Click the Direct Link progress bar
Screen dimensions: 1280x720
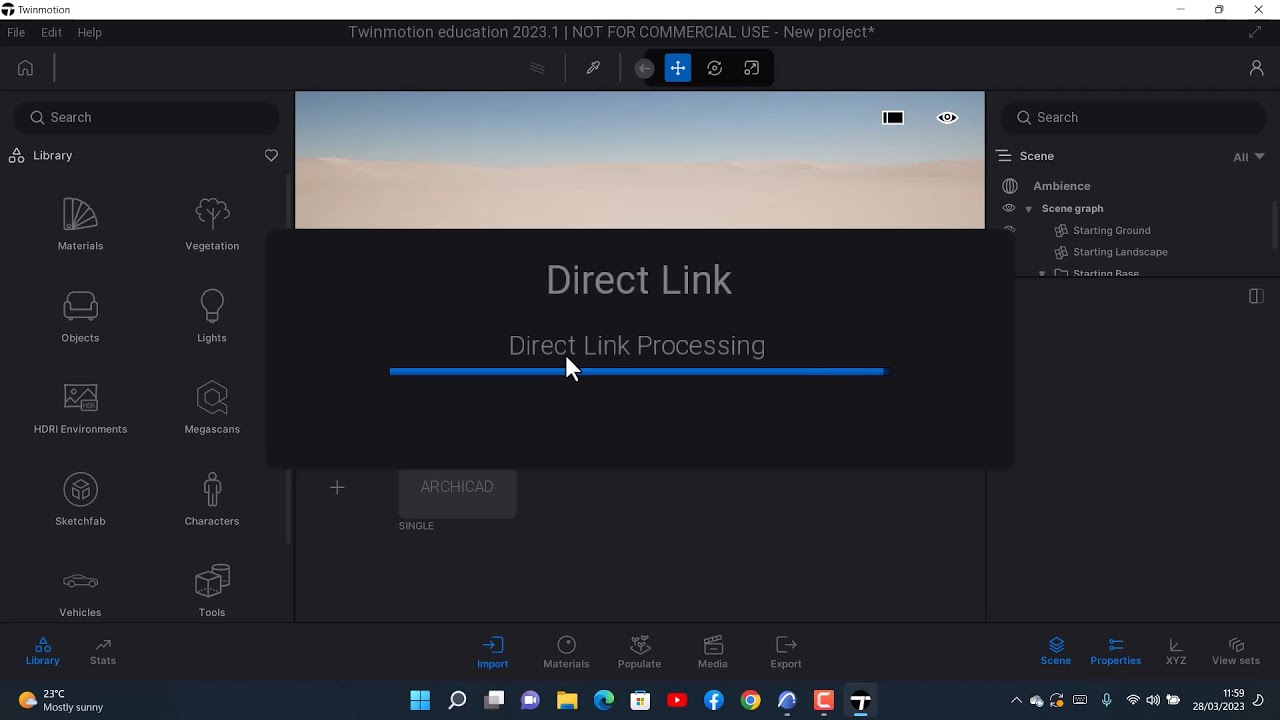[637, 371]
